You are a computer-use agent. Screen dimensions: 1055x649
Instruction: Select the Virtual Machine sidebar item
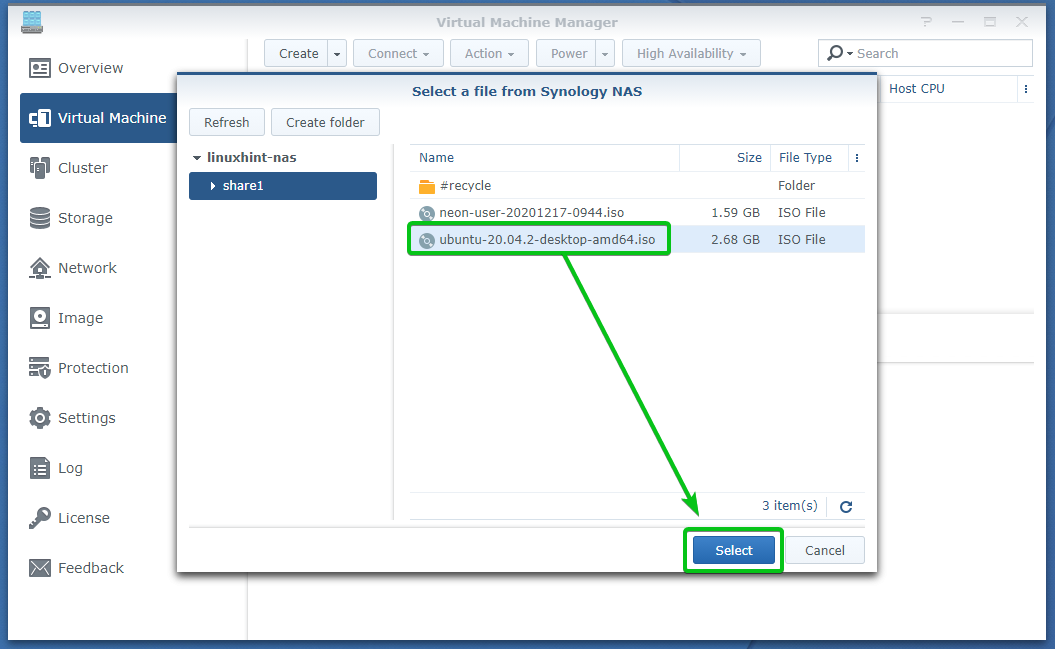[x=98, y=118]
